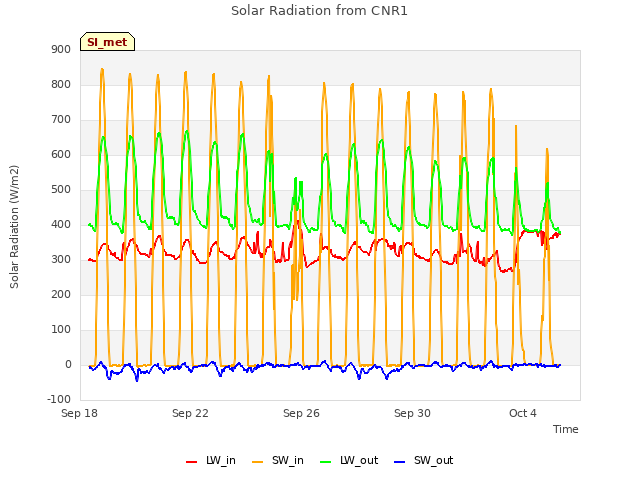Click the 700 y-axis tick label
Screen dimensions: 640x480
click(61, 120)
